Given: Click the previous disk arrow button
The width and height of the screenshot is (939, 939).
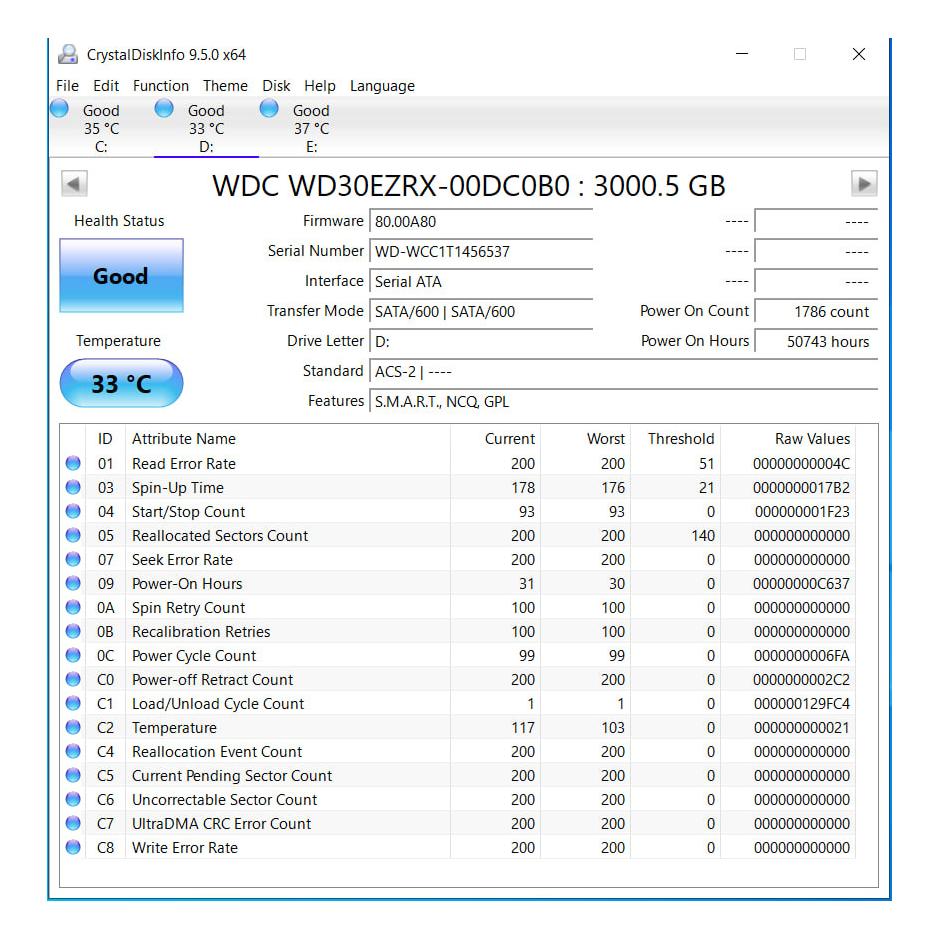Looking at the screenshot, I should (x=75, y=184).
